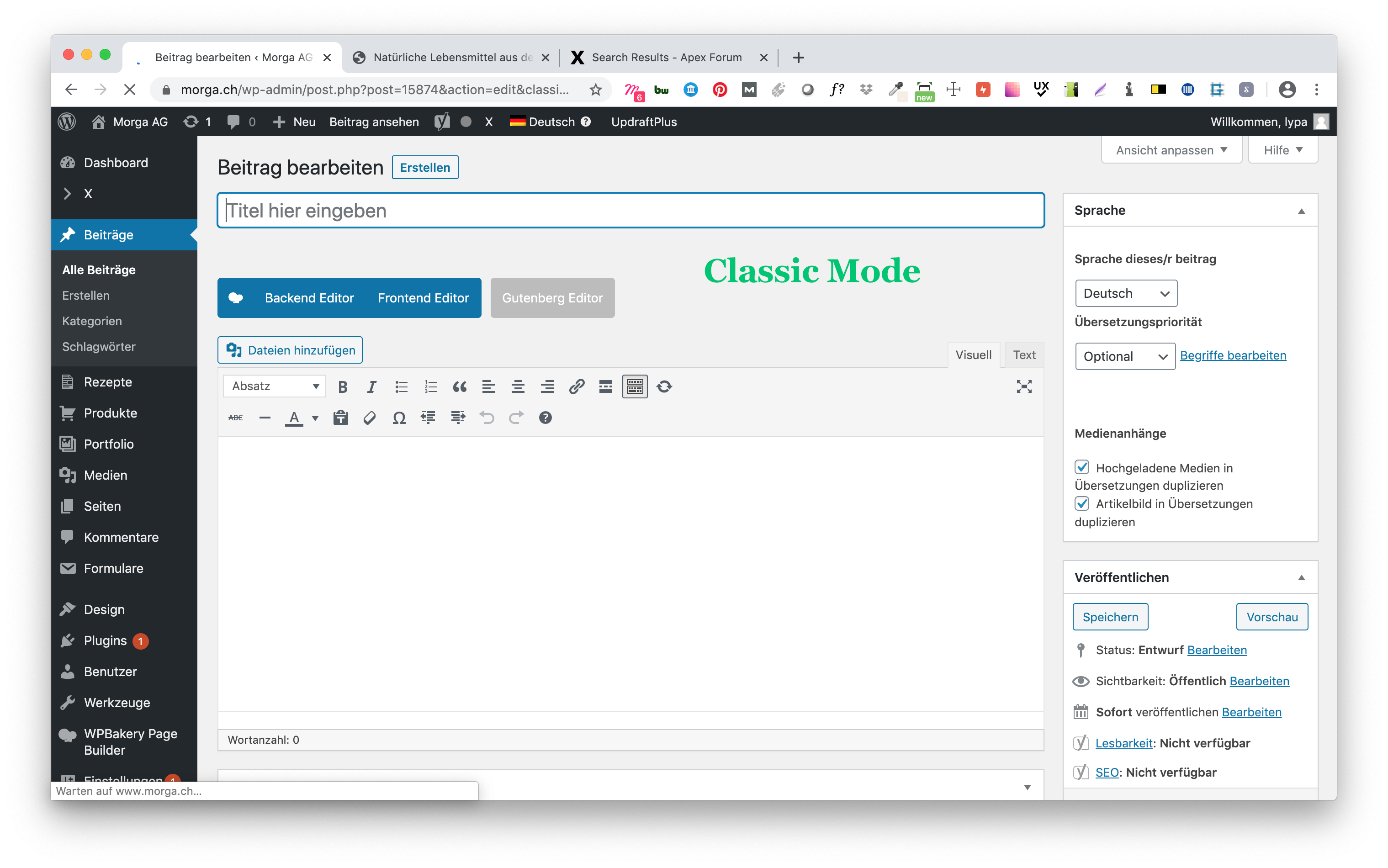Edit visibility via Bearbeiten link next to Öffentlich
This screenshot has height=868, width=1388.
1260,682
